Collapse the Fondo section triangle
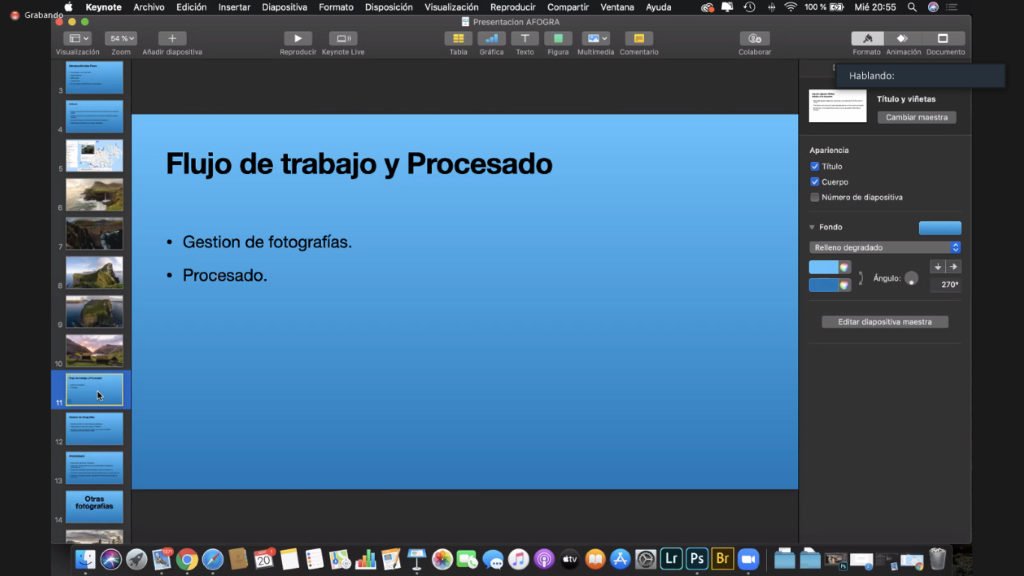 (812, 228)
